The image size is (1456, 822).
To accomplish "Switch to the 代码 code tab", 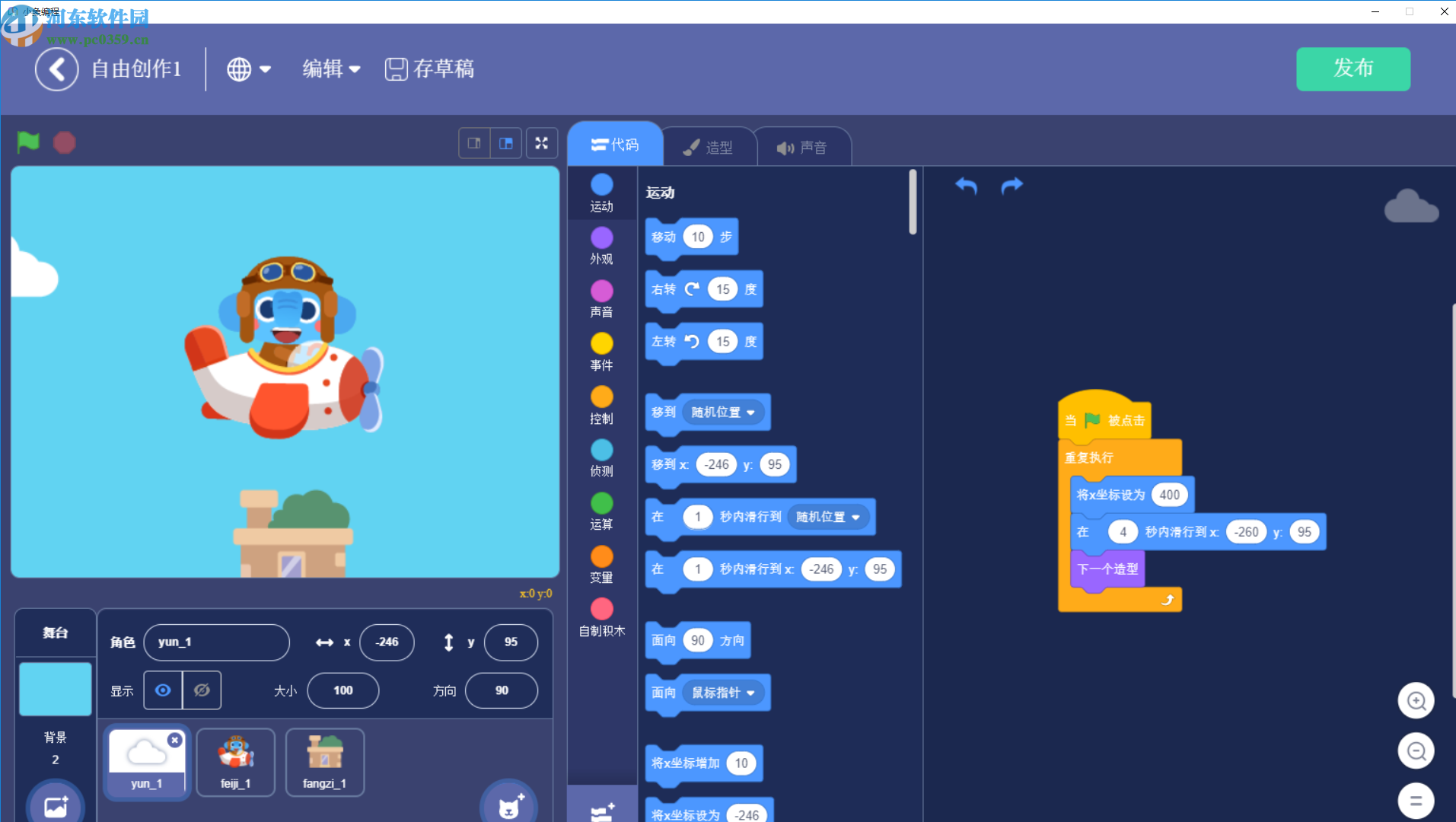I will (615, 145).
